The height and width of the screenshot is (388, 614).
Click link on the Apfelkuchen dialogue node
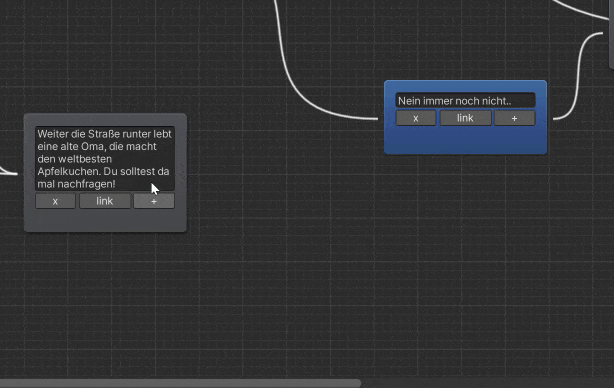[105, 201]
